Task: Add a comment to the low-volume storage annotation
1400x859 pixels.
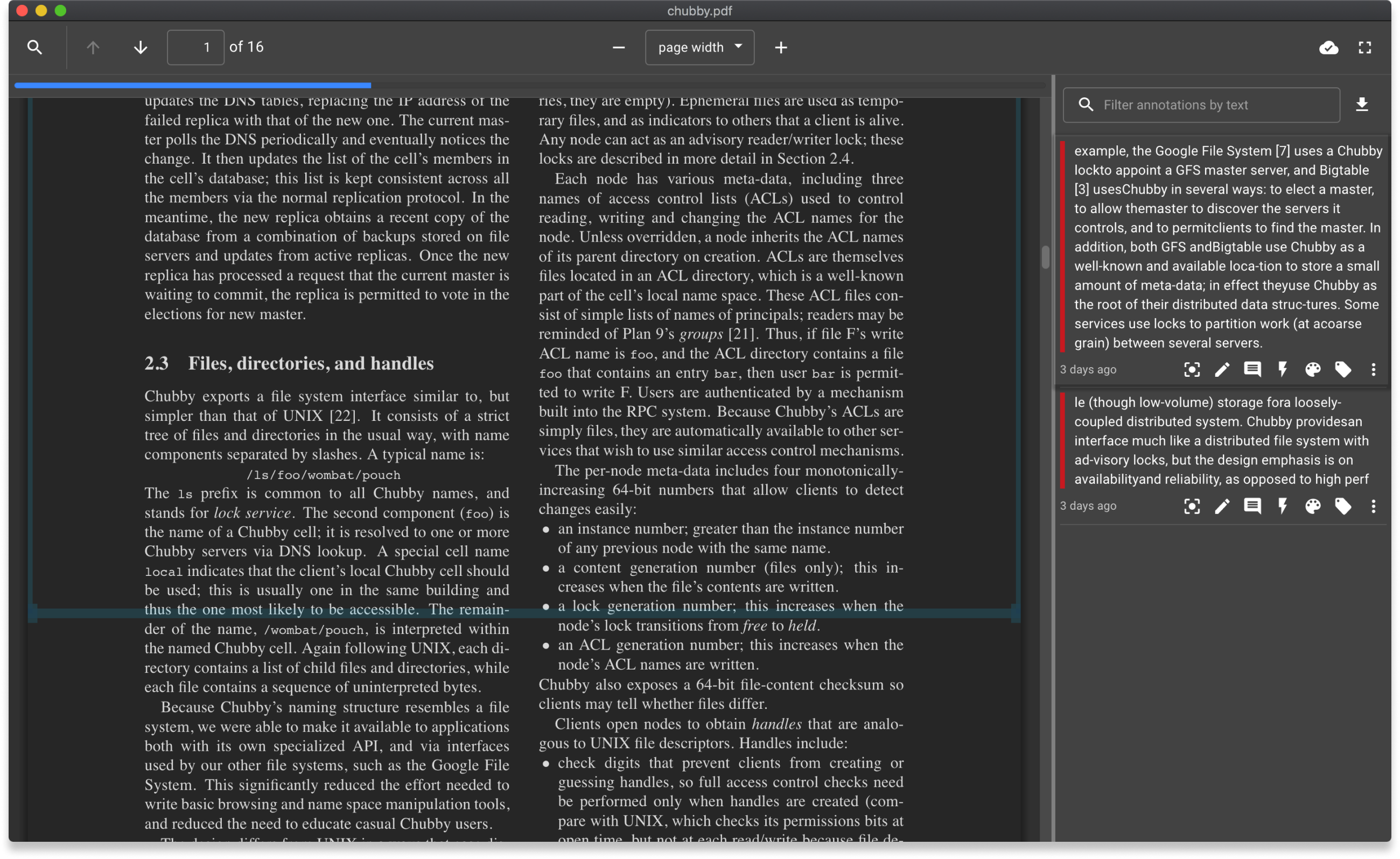Action: pos(1251,505)
